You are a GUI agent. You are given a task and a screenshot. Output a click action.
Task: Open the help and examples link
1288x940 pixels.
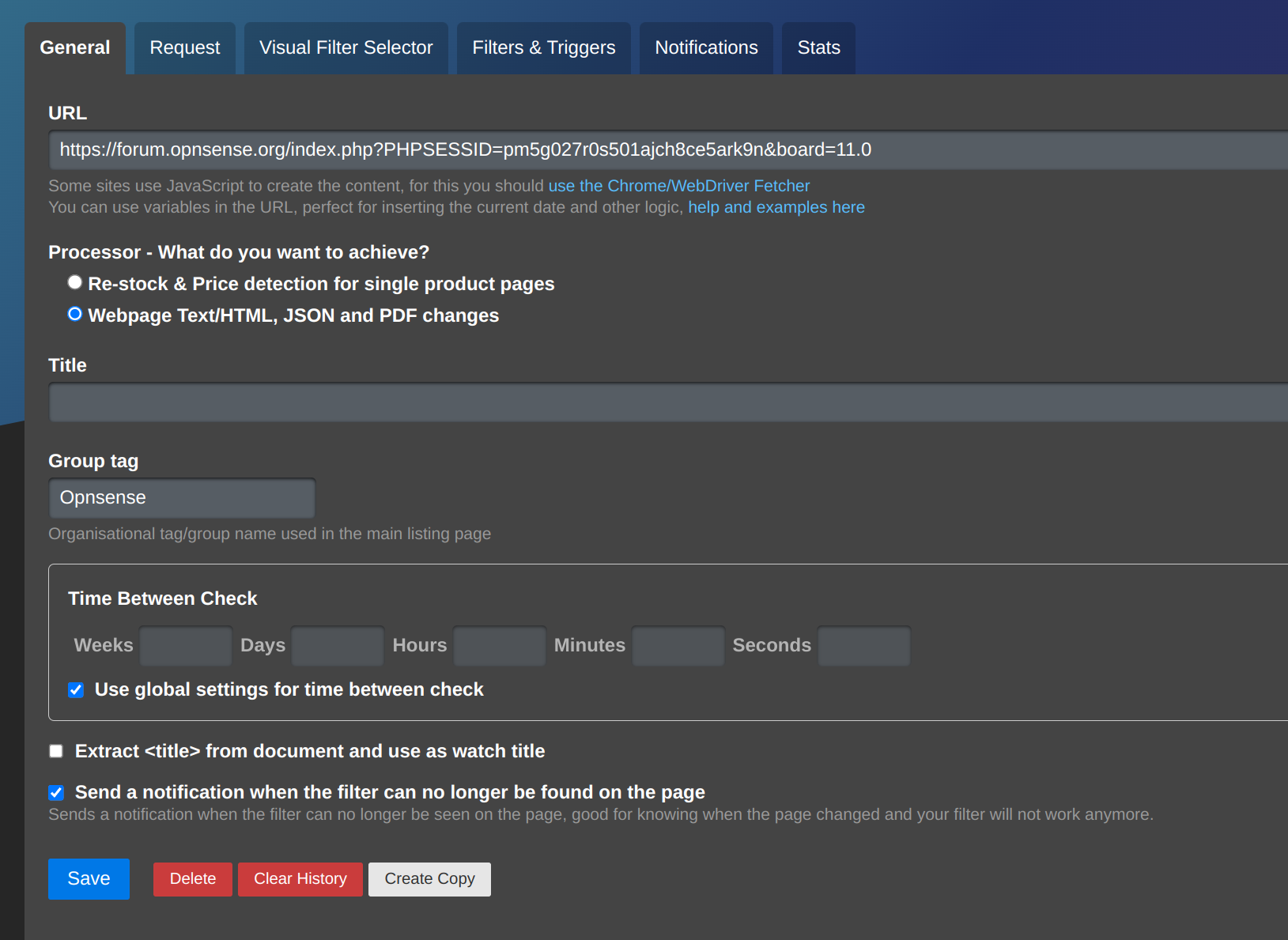tap(776, 207)
